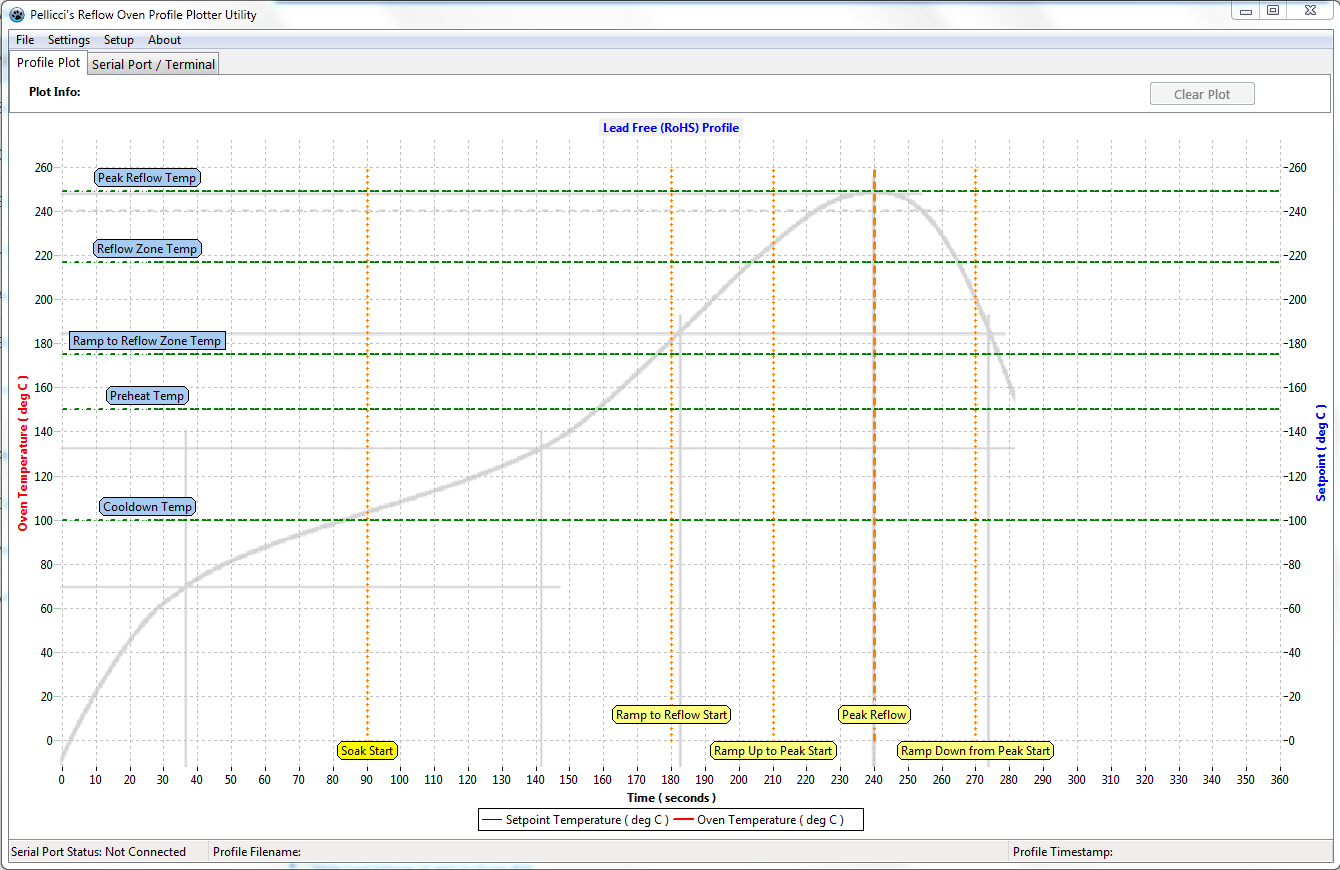Click the Peak Reflow Temp label

(x=147, y=178)
